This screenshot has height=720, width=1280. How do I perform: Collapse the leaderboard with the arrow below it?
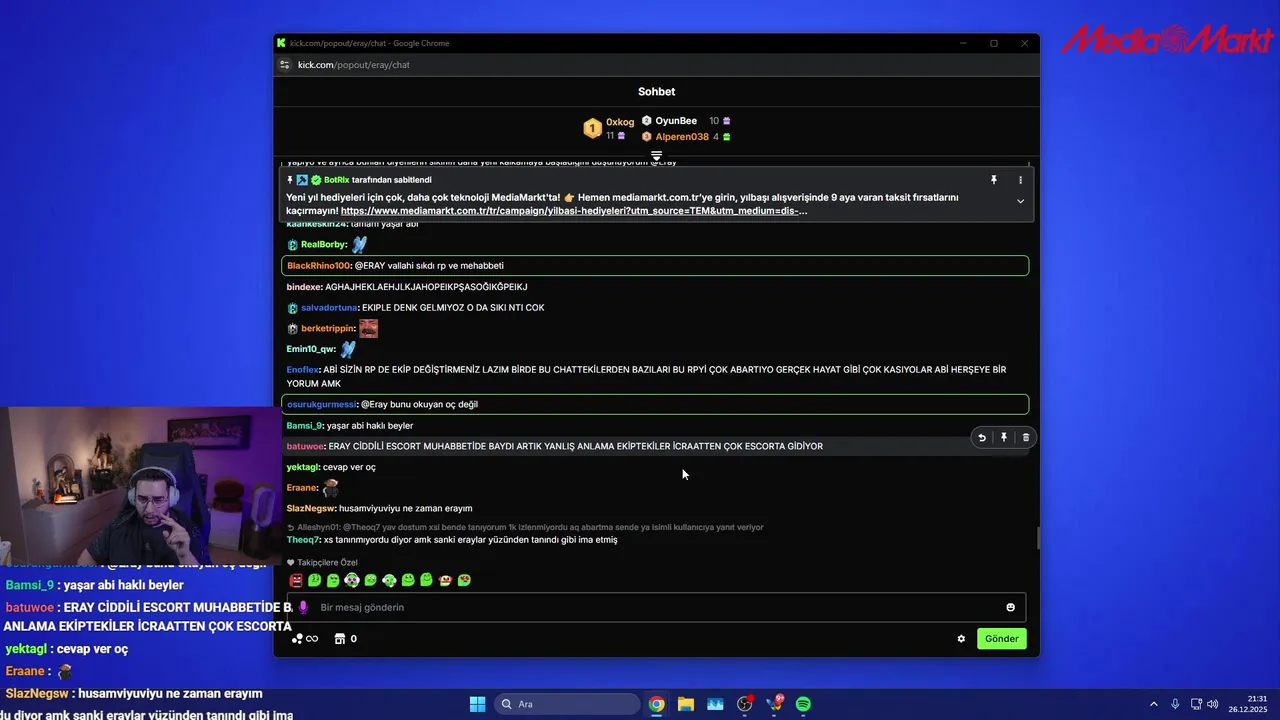[x=656, y=156]
